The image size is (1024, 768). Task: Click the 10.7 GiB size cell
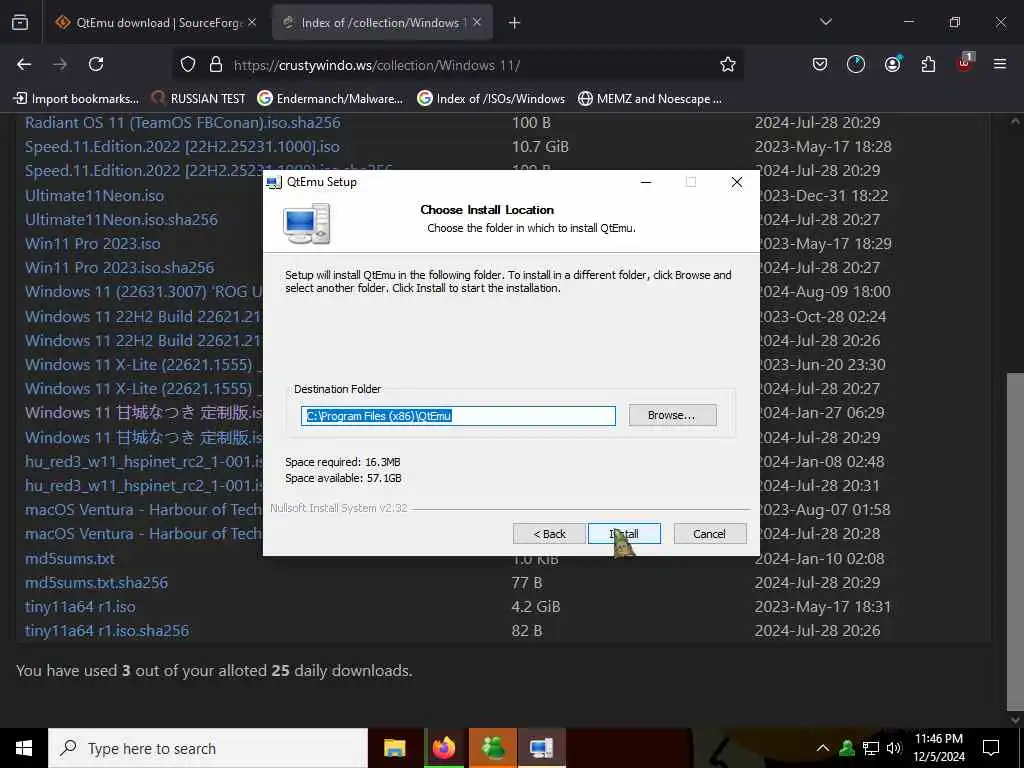[540, 147]
